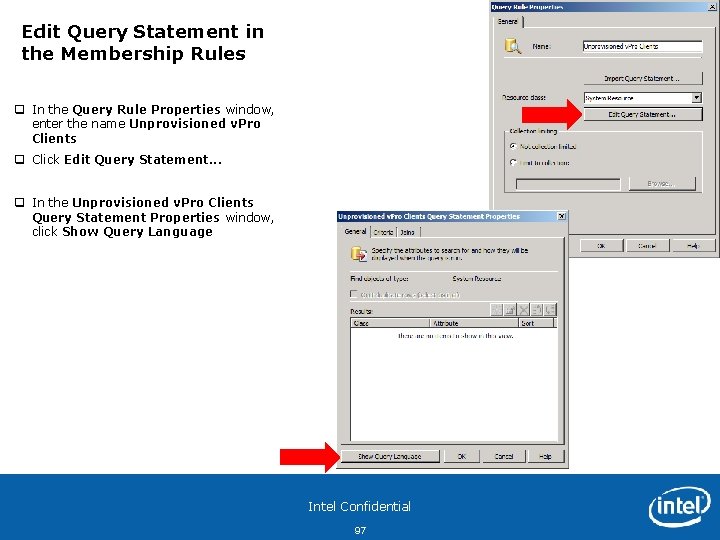Click the Attribute column header
Screen dimensions: 720x540
coord(474,323)
